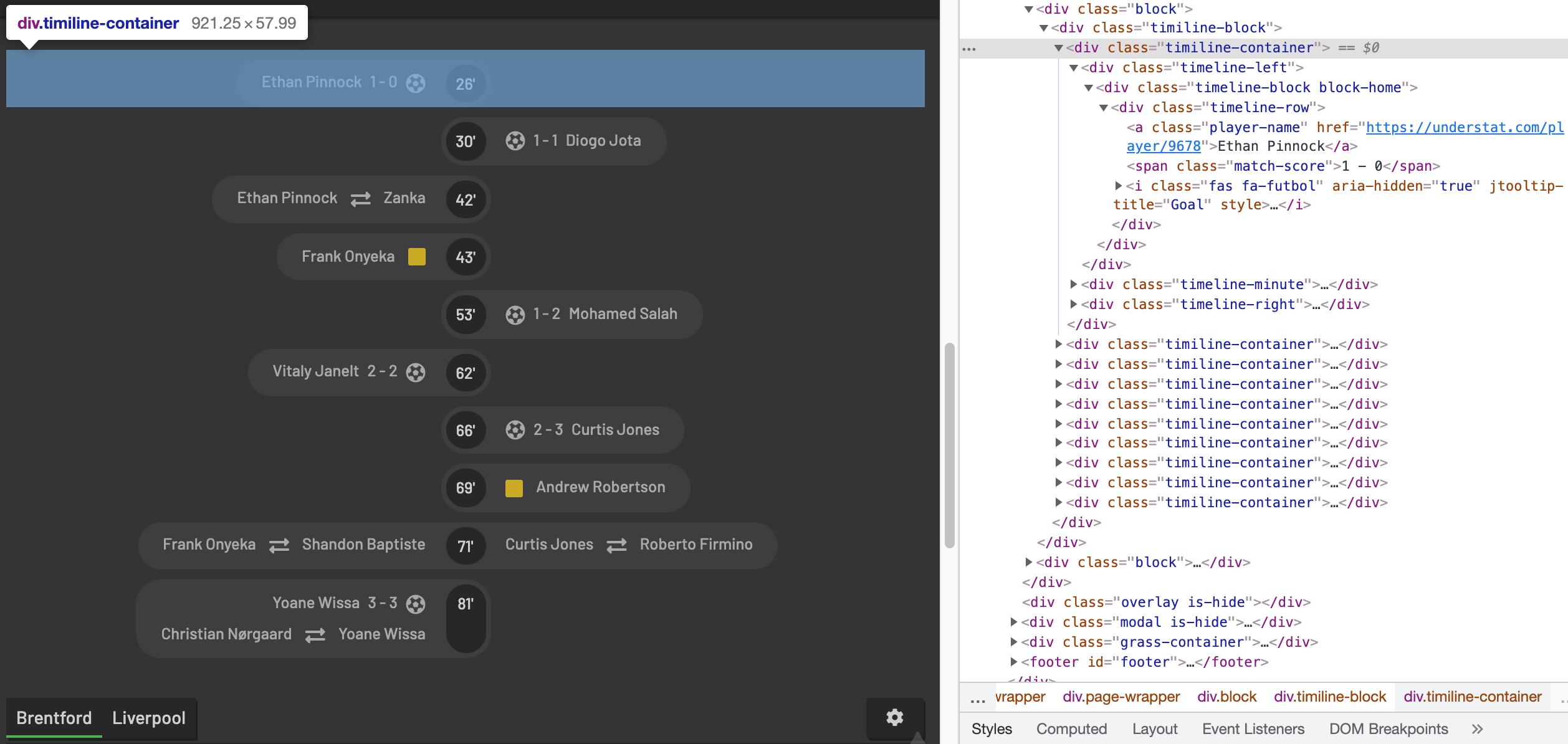This screenshot has width=1568, height=744.
Task: Expand the footer element node
Action: click(x=1013, y=662)
